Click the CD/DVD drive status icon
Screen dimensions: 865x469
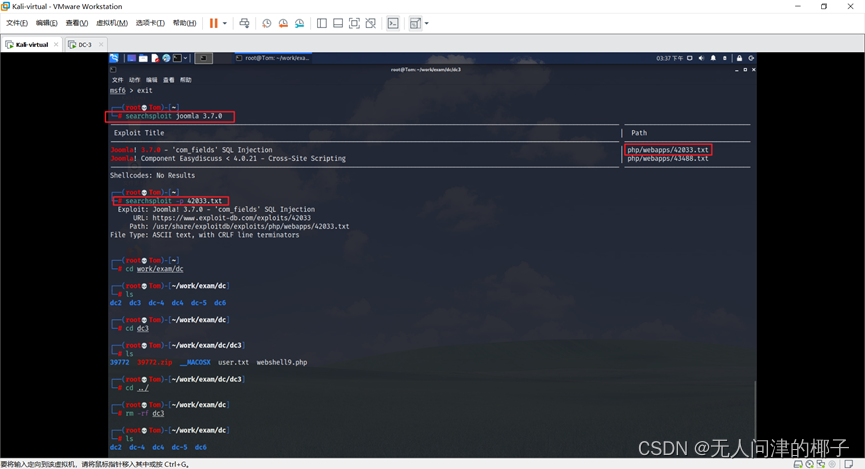click(x=809, y=464)
